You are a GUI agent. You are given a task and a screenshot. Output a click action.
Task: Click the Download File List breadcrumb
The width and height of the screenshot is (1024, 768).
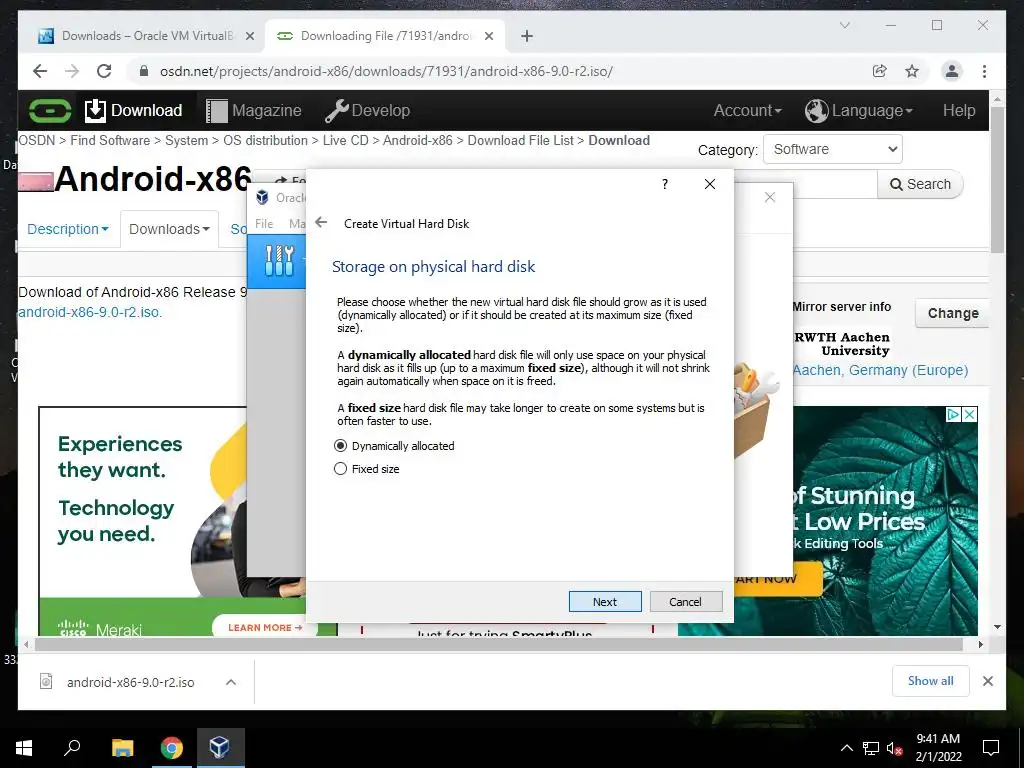(520, 140)
